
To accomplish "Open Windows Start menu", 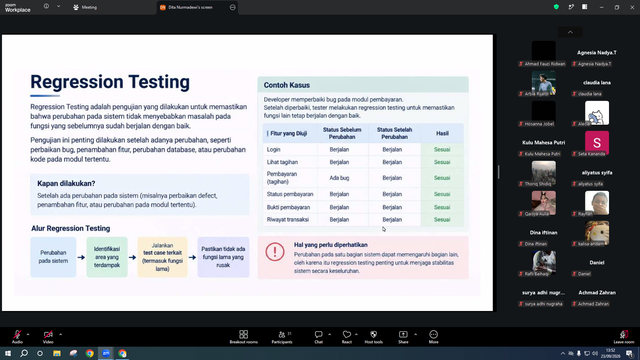I will pos(8,353).
